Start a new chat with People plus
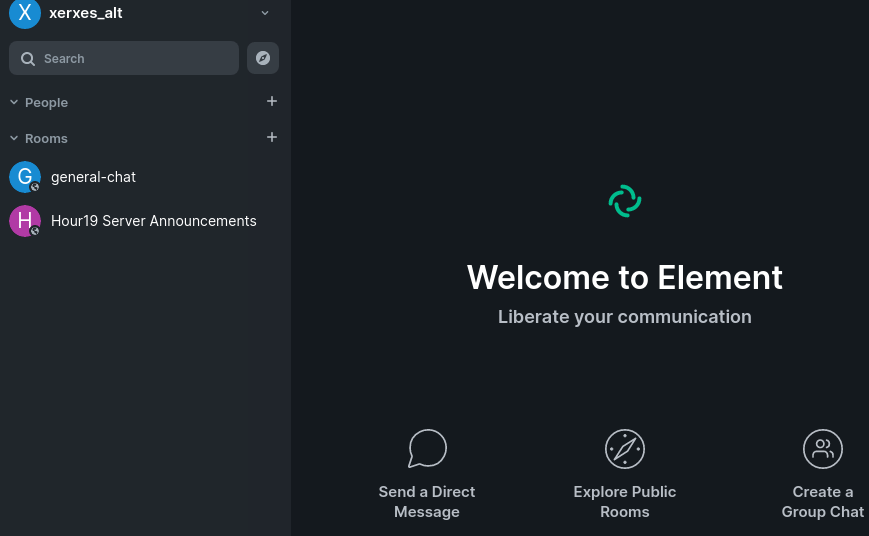Image resolution: width=869 pixels, height=536 pixels. pos(272,101)
